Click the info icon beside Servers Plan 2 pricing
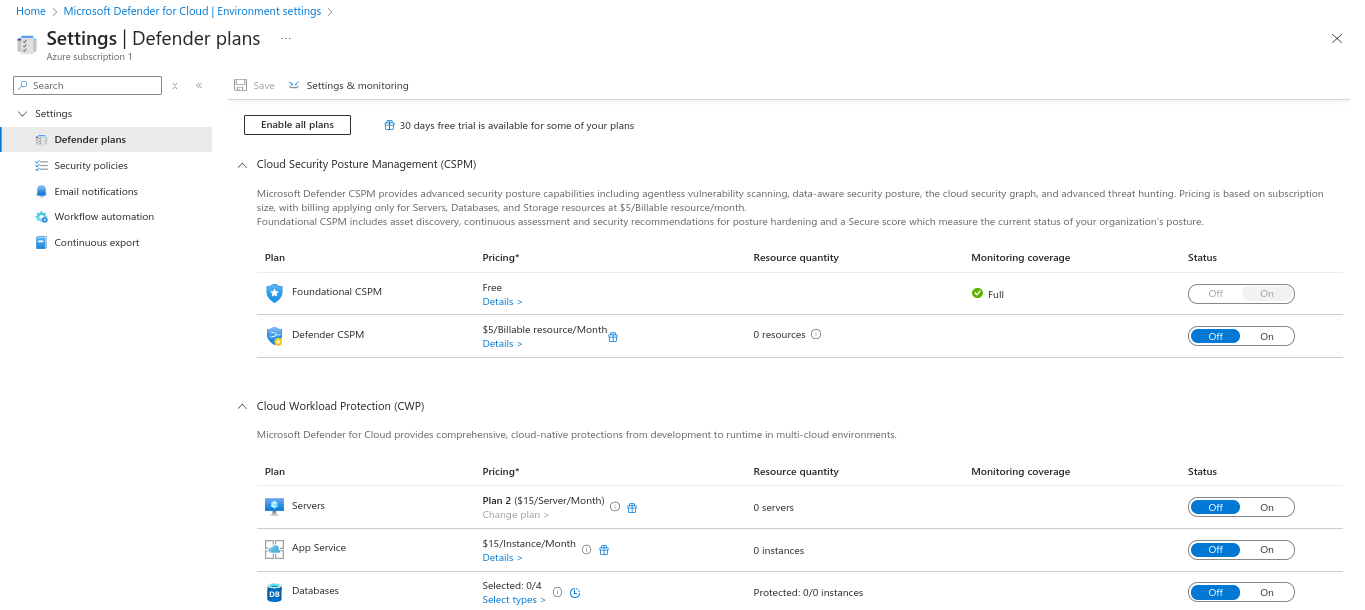 (x=615, y=507)
